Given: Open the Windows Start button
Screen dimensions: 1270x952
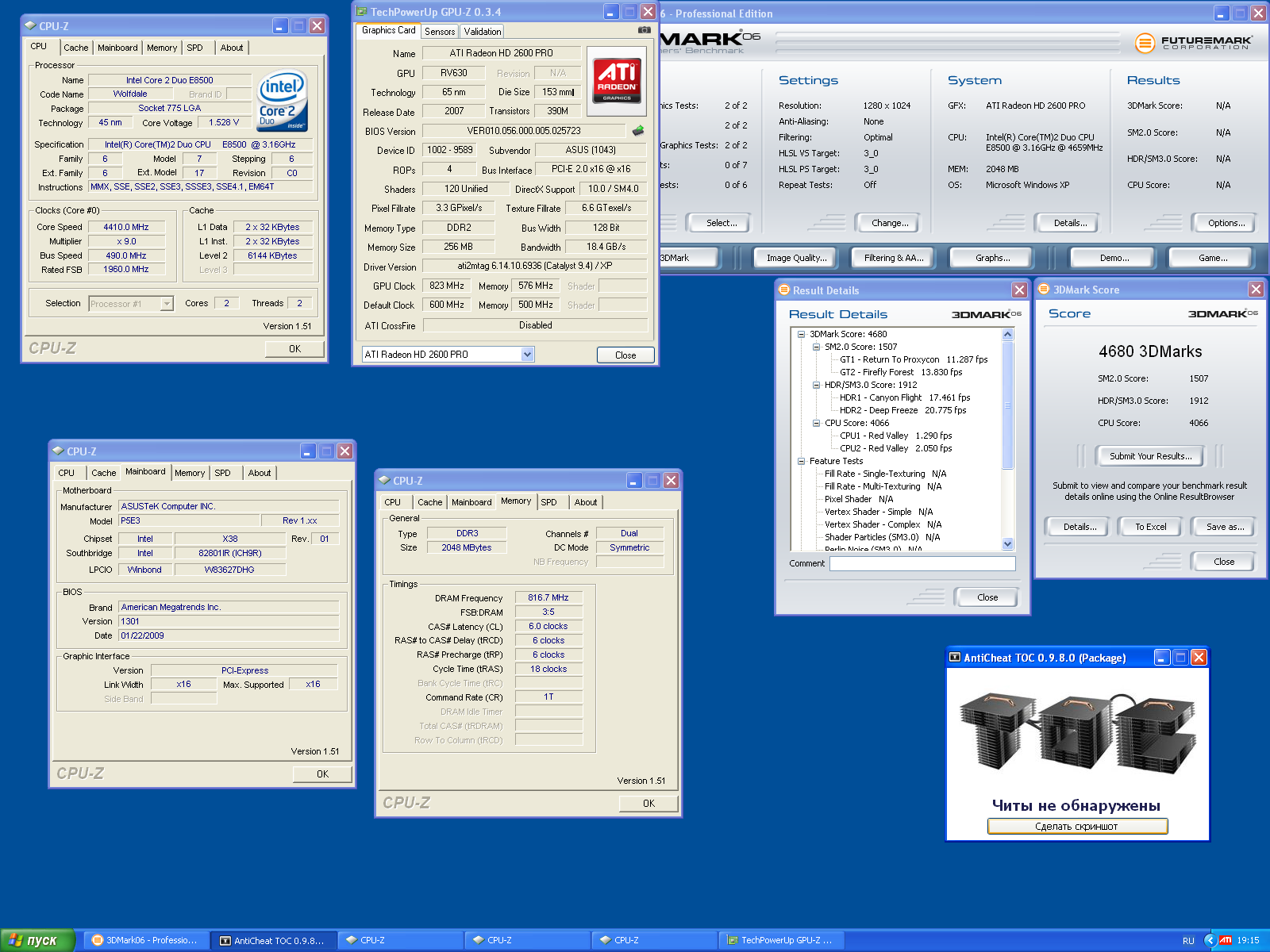Looking at the screenshot, I should point(37,940).
